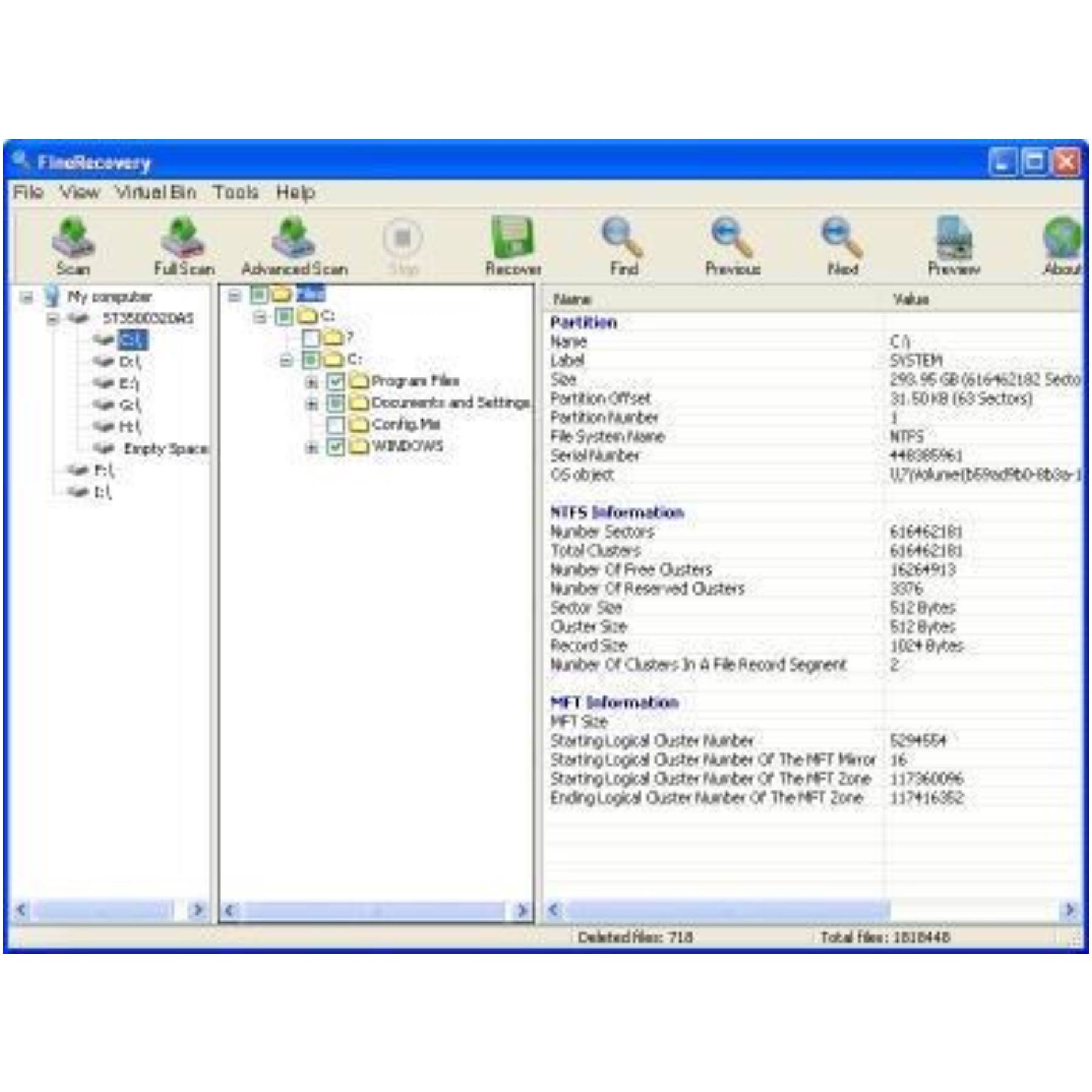This screenshot has width=1092, height=1092.
Task: Open the Help menu
Action: 295,192
